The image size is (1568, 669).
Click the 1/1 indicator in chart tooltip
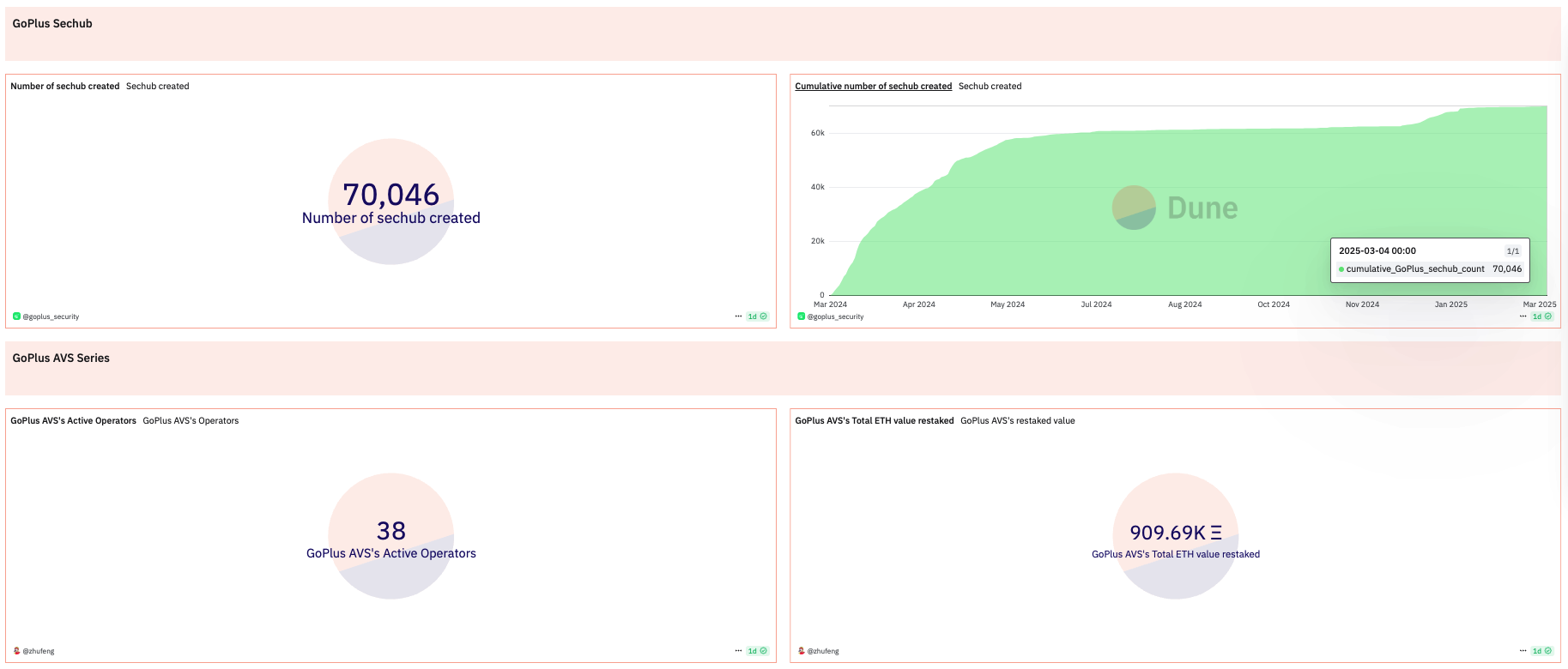(x=1513, y=251)
